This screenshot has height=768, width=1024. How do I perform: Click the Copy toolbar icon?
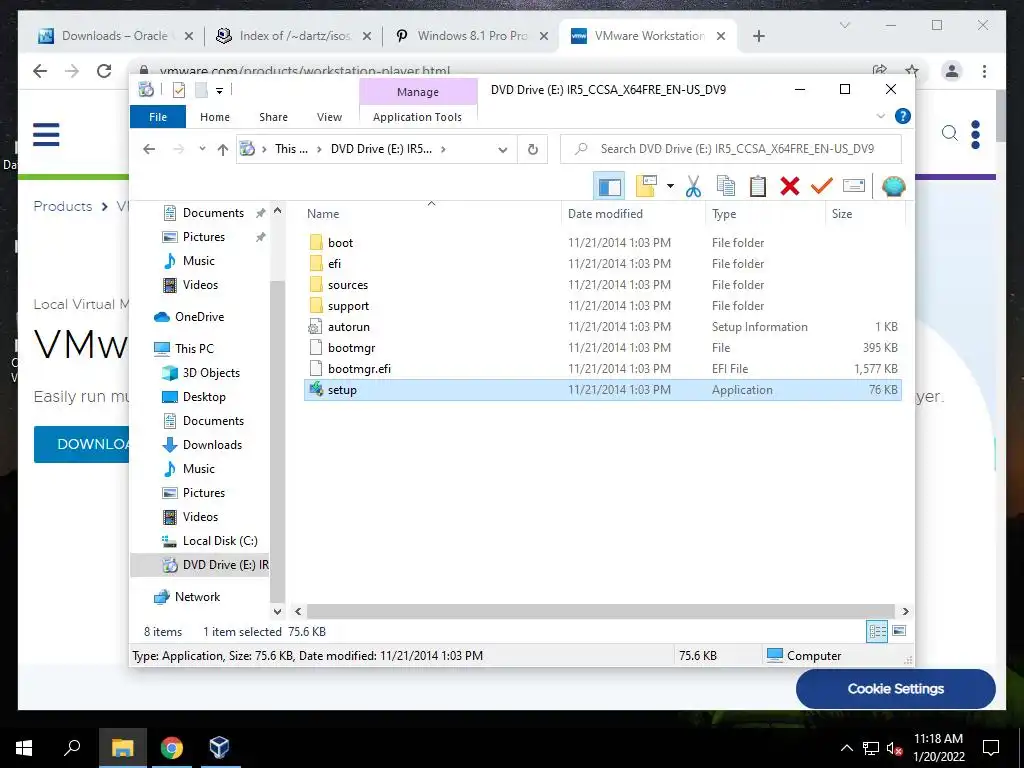[726, 186]
